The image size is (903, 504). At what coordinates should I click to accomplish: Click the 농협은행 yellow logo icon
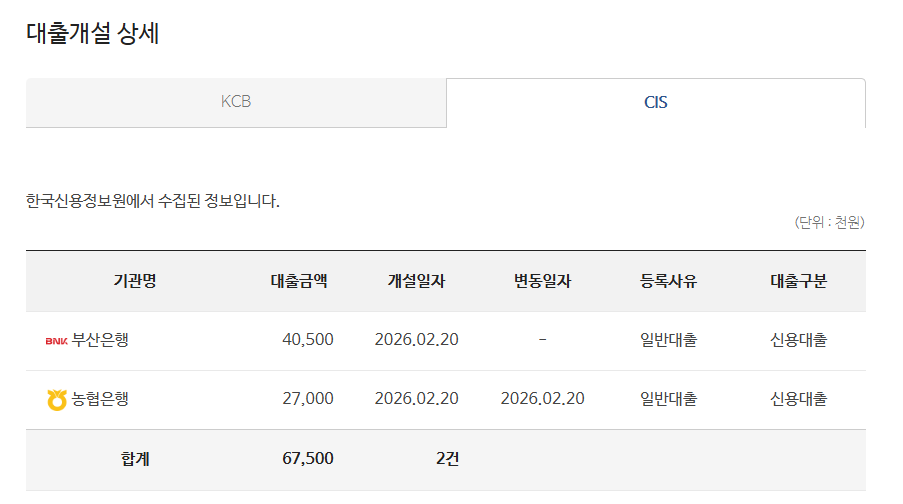pos(56,400)
